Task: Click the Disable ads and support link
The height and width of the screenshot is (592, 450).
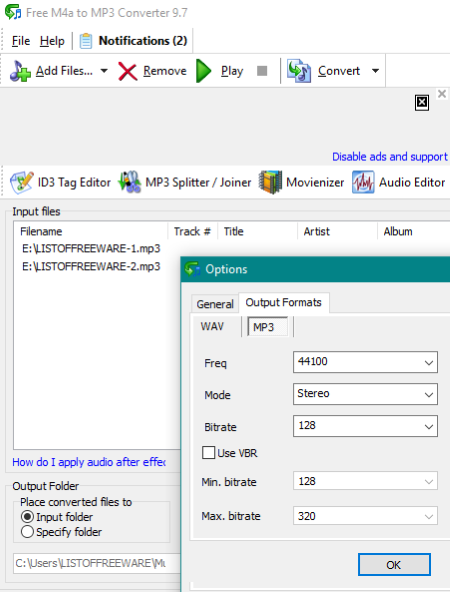Action: 390,157
